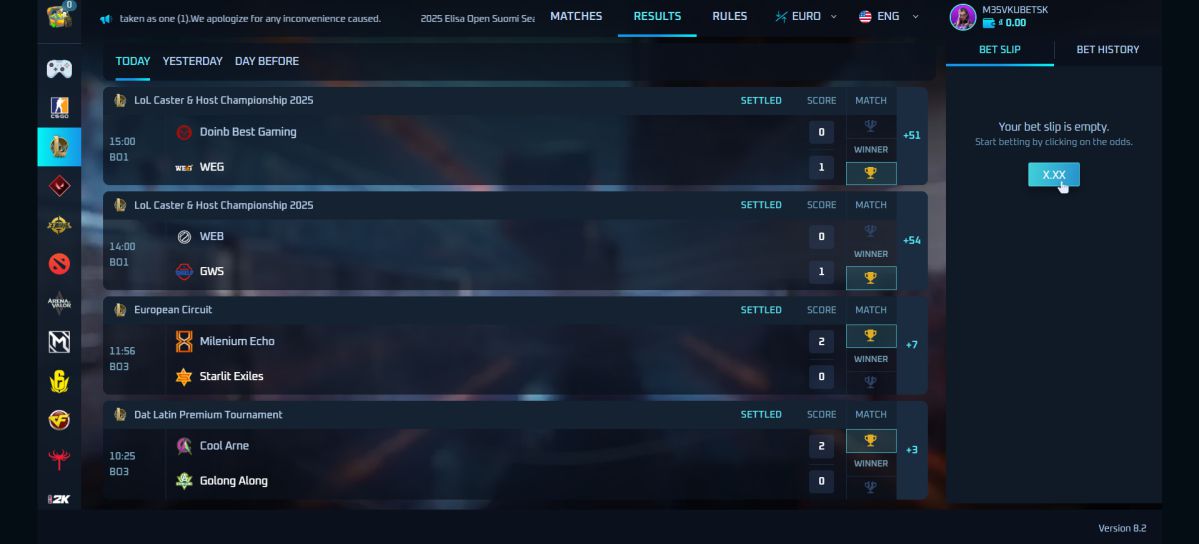Open the Arena of Valor category
Image resolution: width=1199 pixels, height=544 pixels.
[59, 303]
